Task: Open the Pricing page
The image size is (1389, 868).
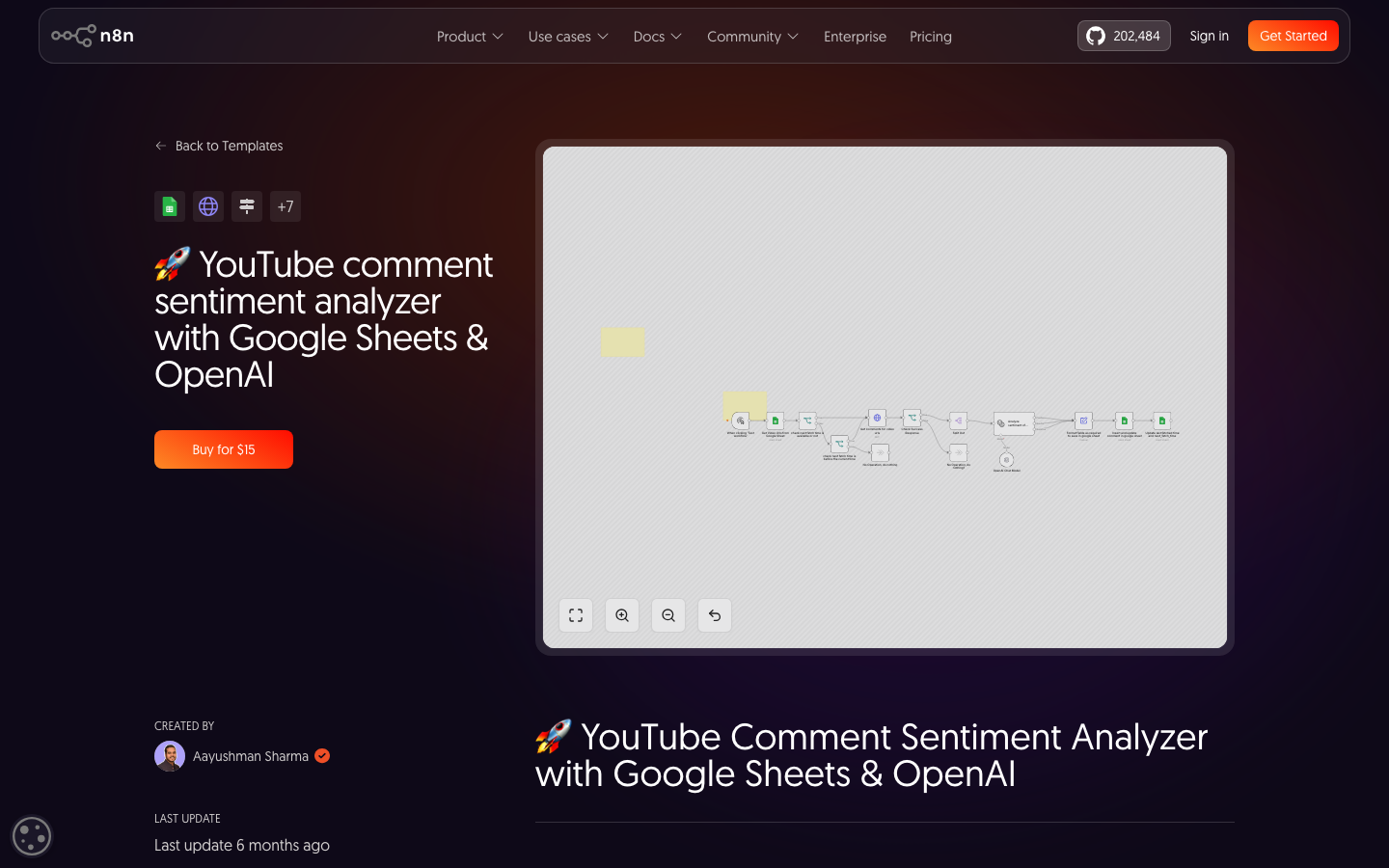Action: point(931,37)
